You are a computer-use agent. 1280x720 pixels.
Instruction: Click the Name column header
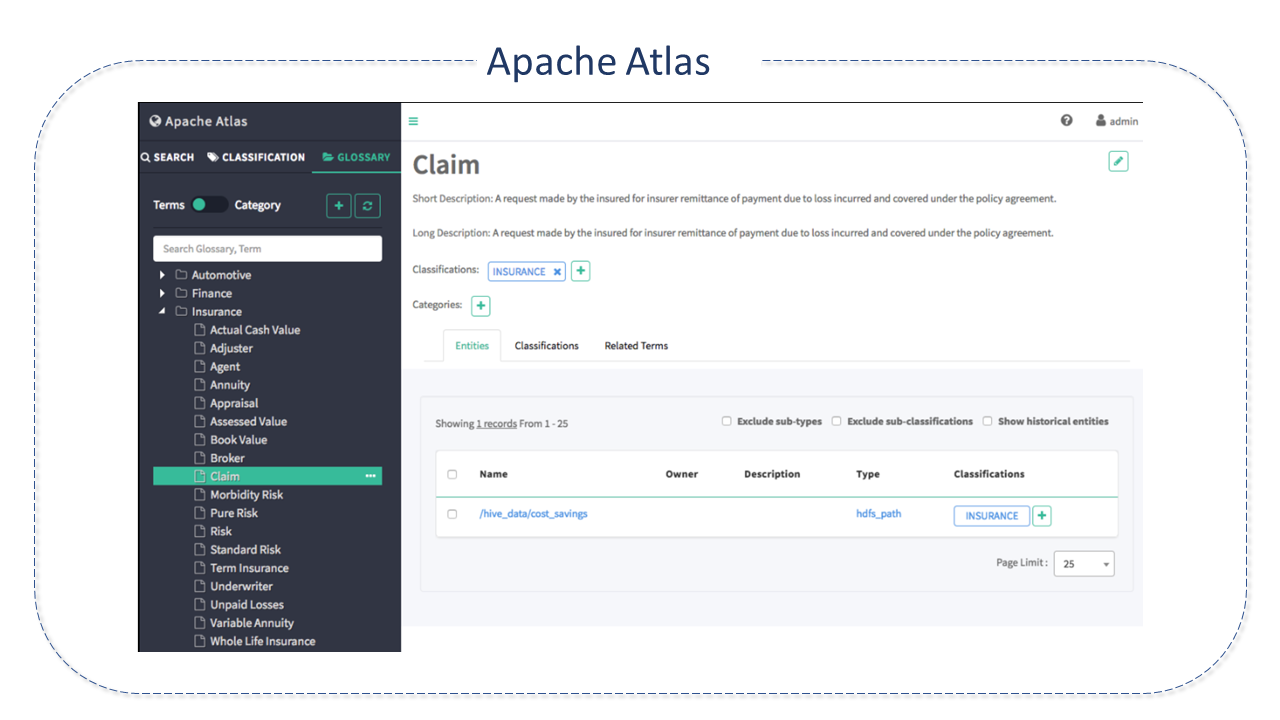[x=494, y=474]
